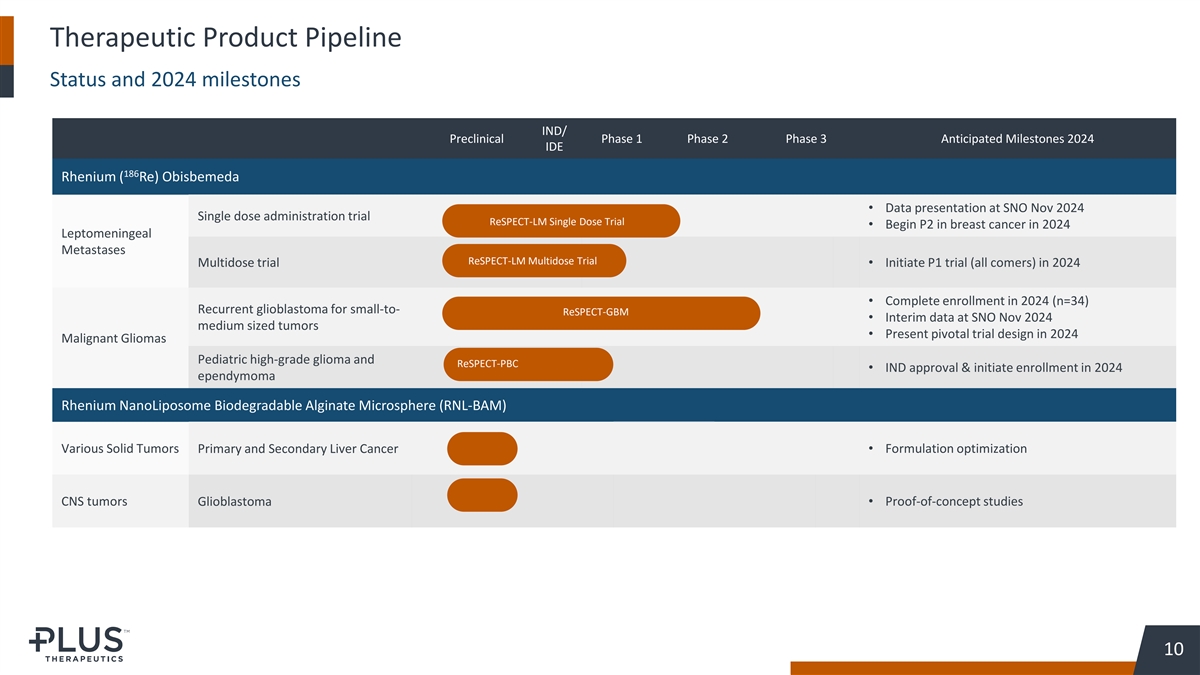
Task: Select the Phase 3 column header
Action: [x=805, y=139]
